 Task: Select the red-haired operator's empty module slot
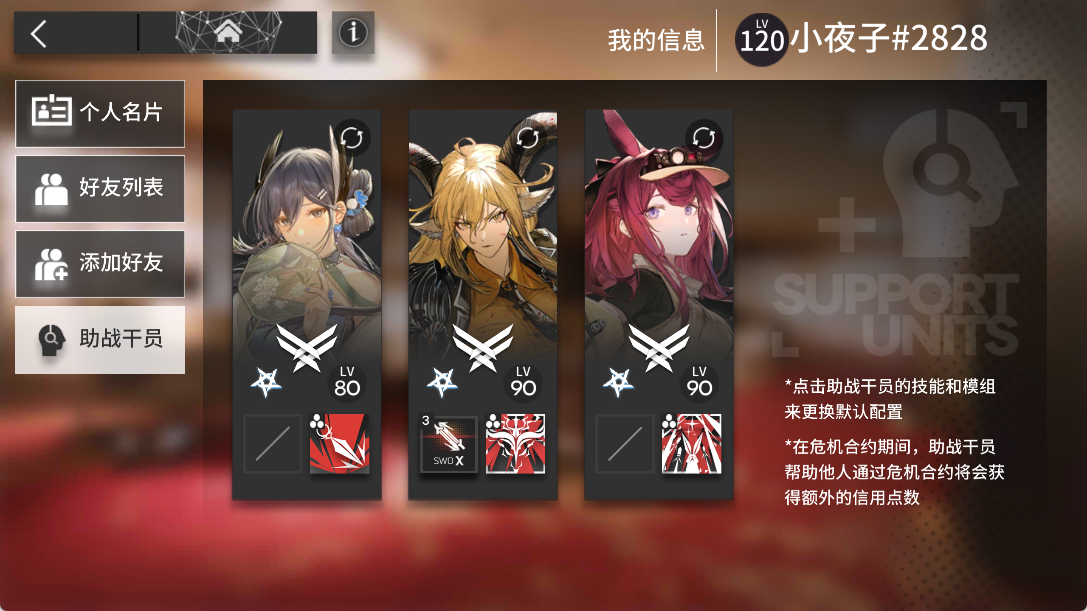(x=625, y=444)
